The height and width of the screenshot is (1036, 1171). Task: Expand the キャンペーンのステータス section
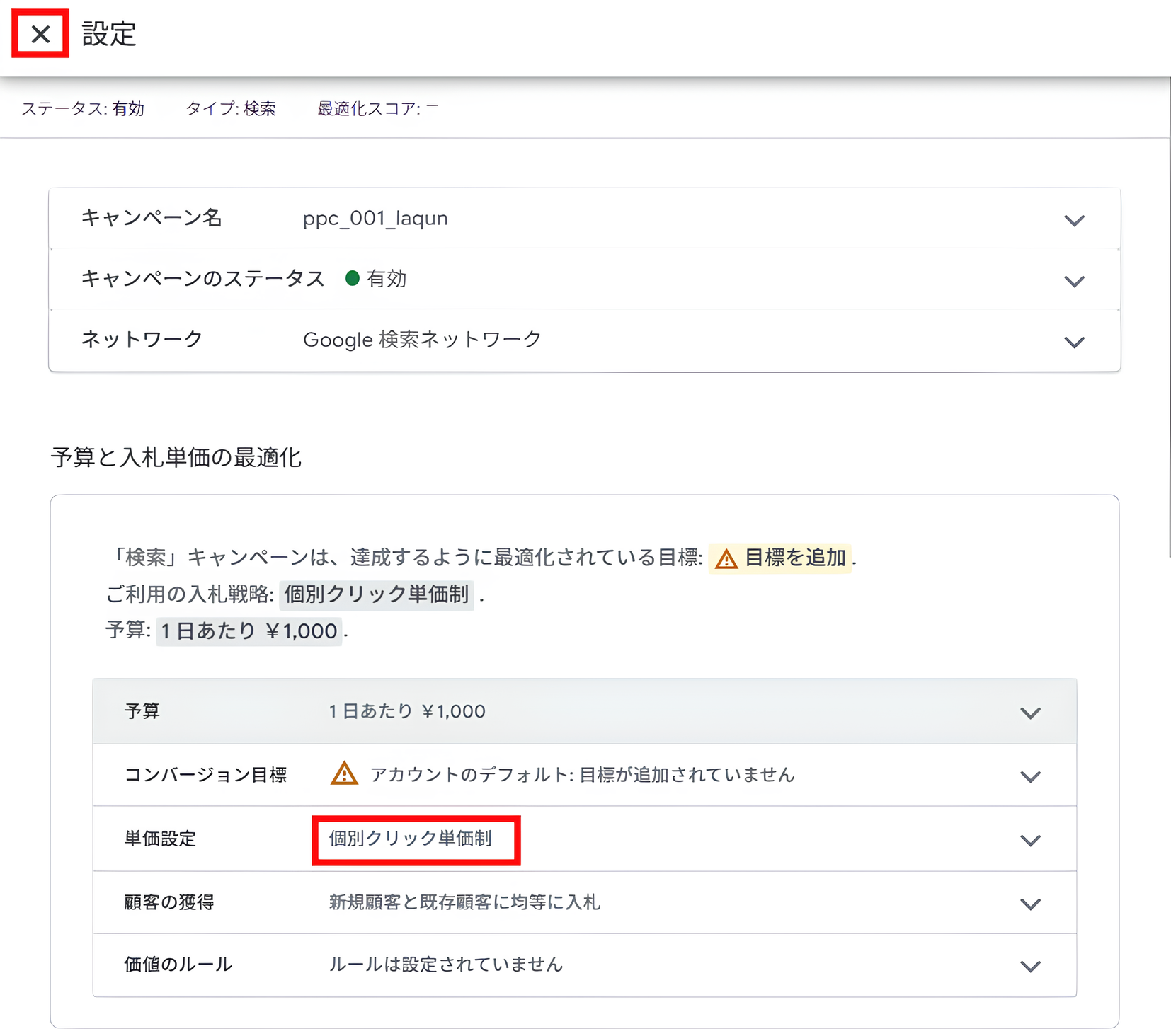(1074, 280)
